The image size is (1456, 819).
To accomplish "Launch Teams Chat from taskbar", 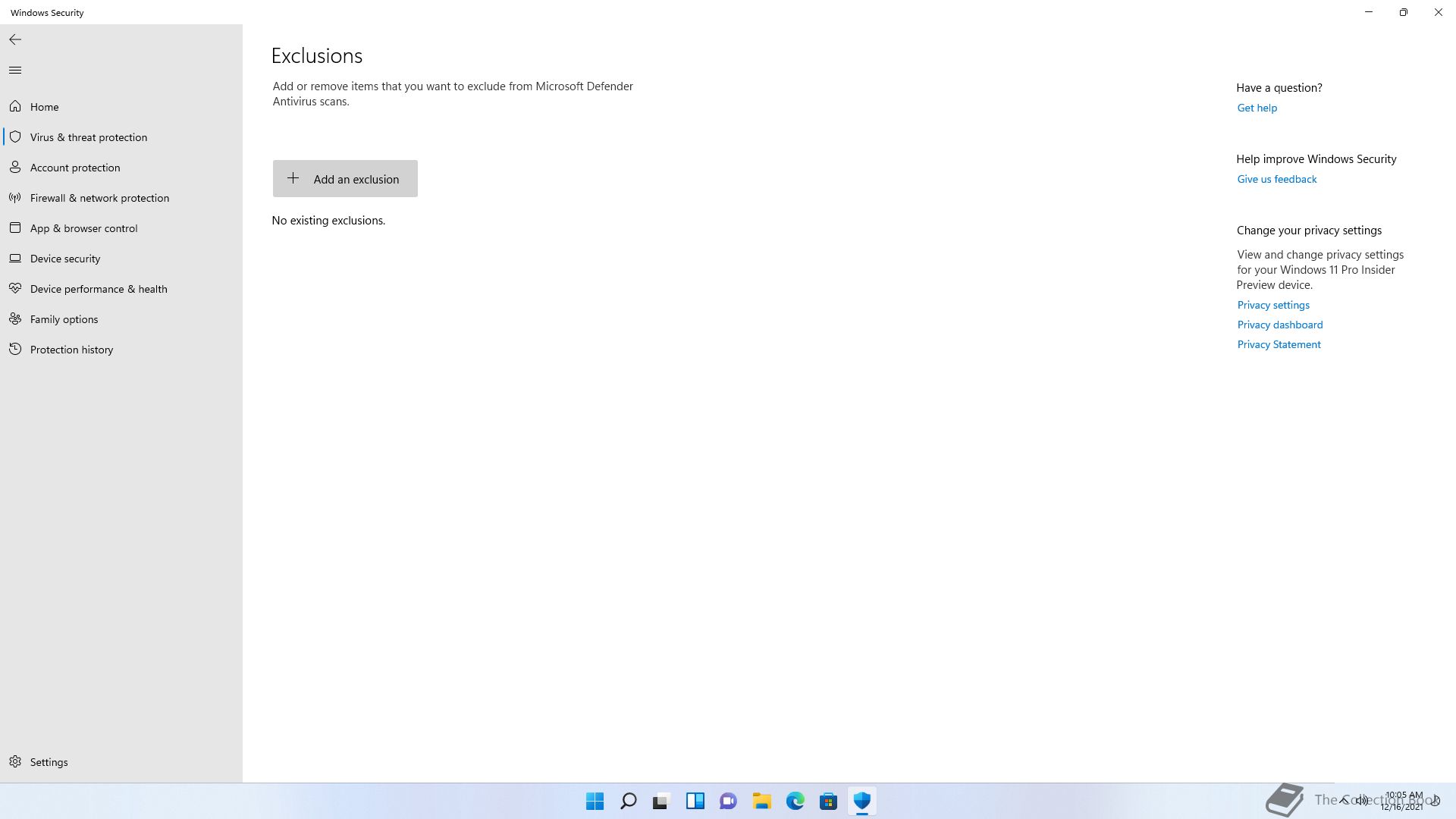I will 729,801.
